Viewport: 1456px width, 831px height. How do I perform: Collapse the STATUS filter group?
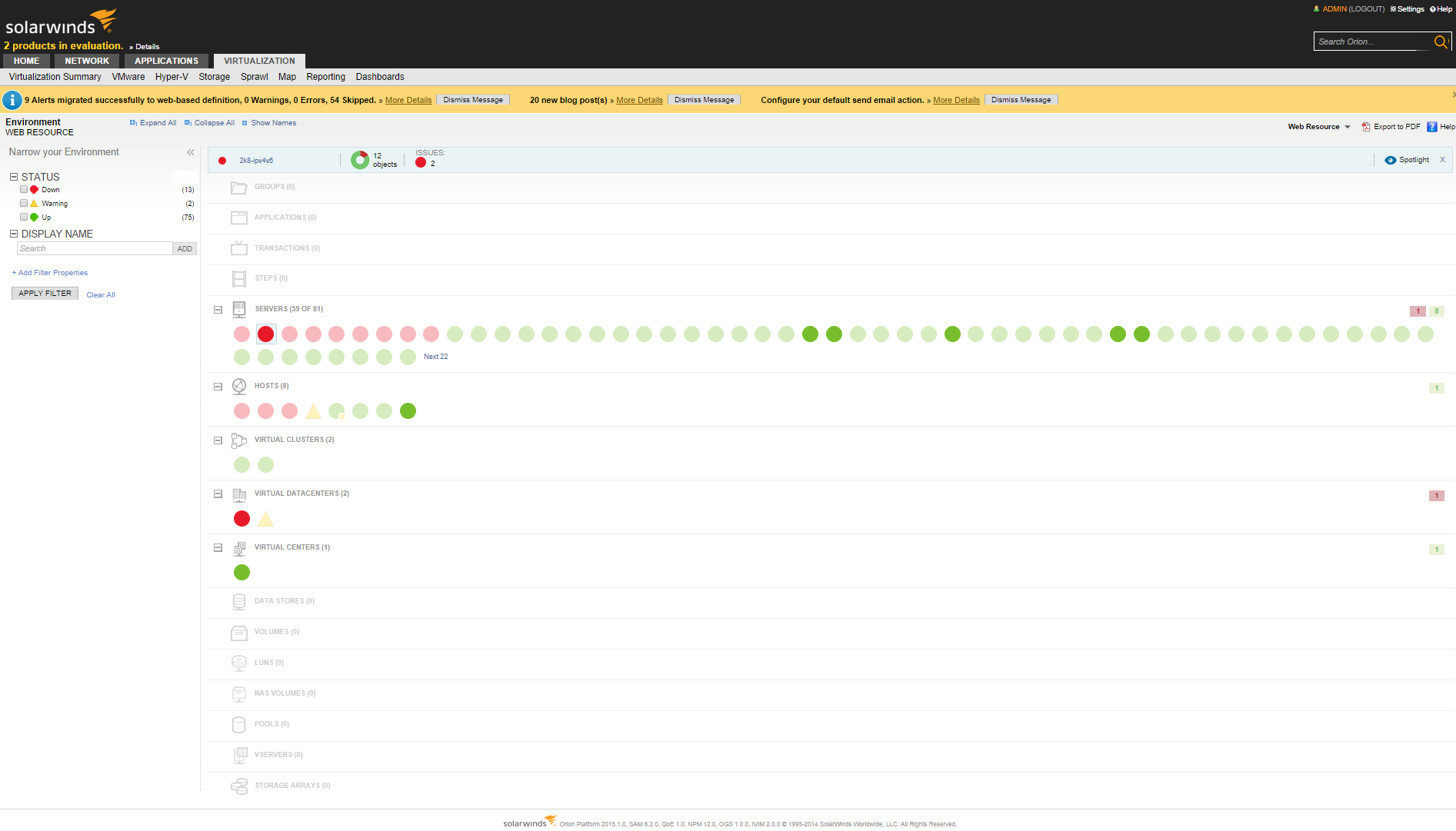[x=14, y=177]
